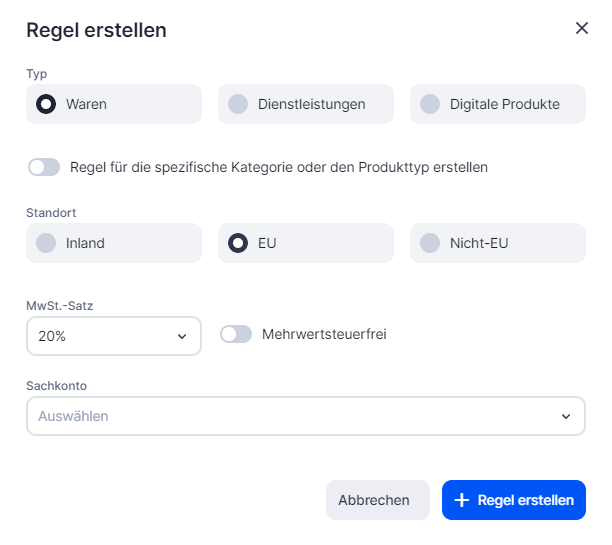Close the Regel erstellen dialog
This screenshot has width=612, height=545.
pyautogui.click(x=582, y=28)
